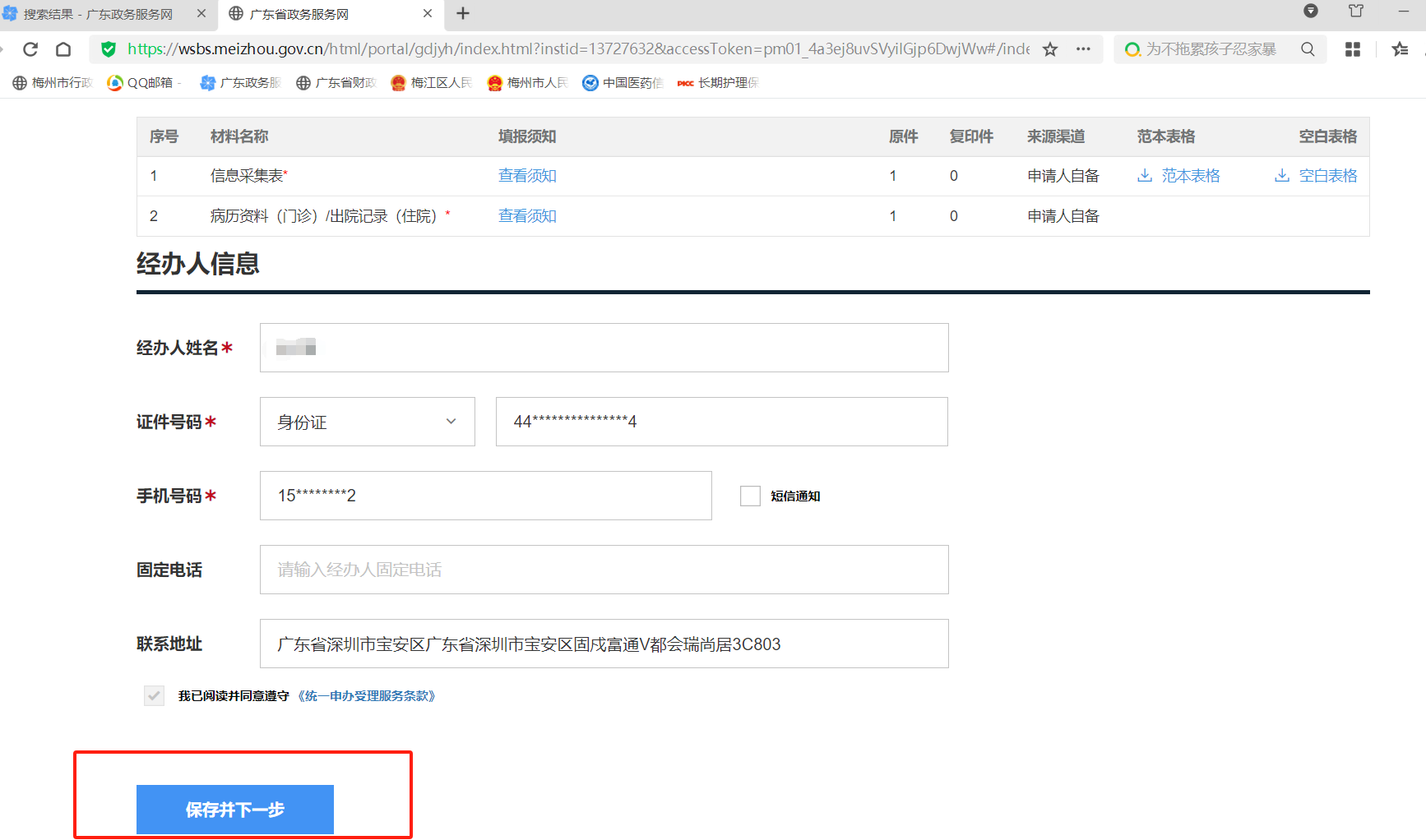Screen dimensions: 1426x840
Task: Uncheck the 我已阅读并同意遵守 agreement checkbox
Action: pyautogui.click(x=155, y=695)
